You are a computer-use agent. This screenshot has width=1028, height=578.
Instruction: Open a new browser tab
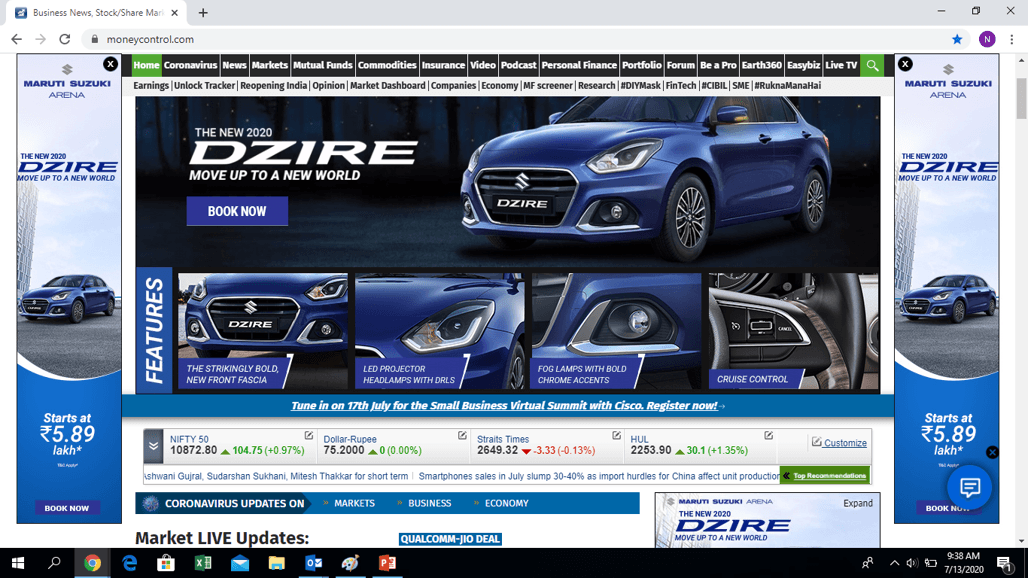click(x=203, y=12)
